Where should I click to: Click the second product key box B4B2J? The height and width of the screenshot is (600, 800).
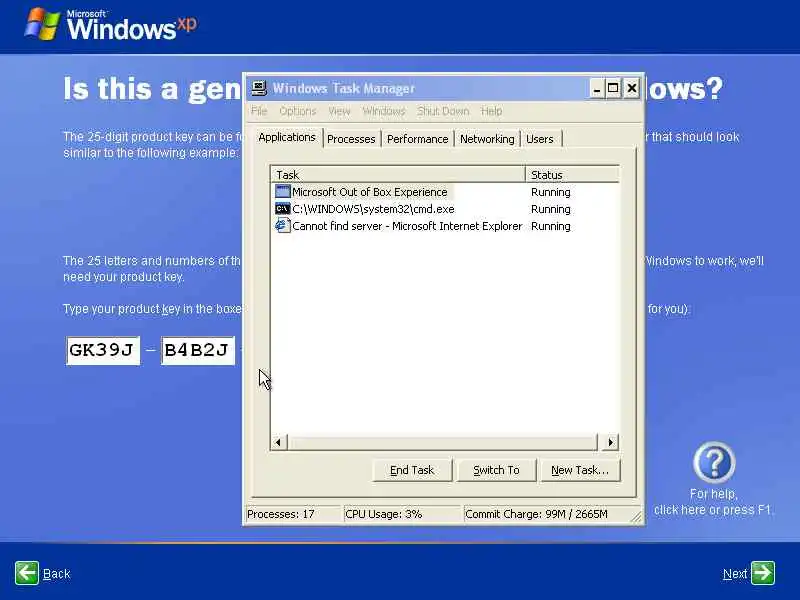(198, 351)
